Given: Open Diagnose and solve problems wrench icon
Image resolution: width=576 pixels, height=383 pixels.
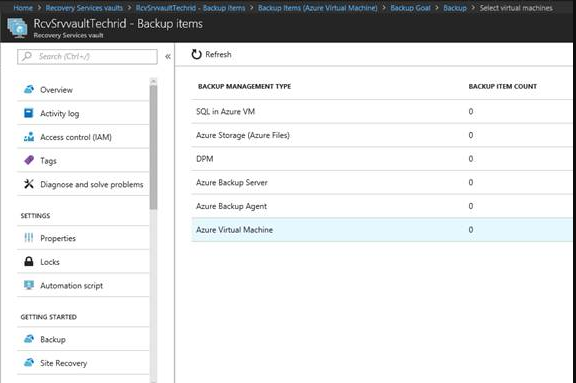Looking at the screenshot, I should pyautogui.click(x=29, y=184).
